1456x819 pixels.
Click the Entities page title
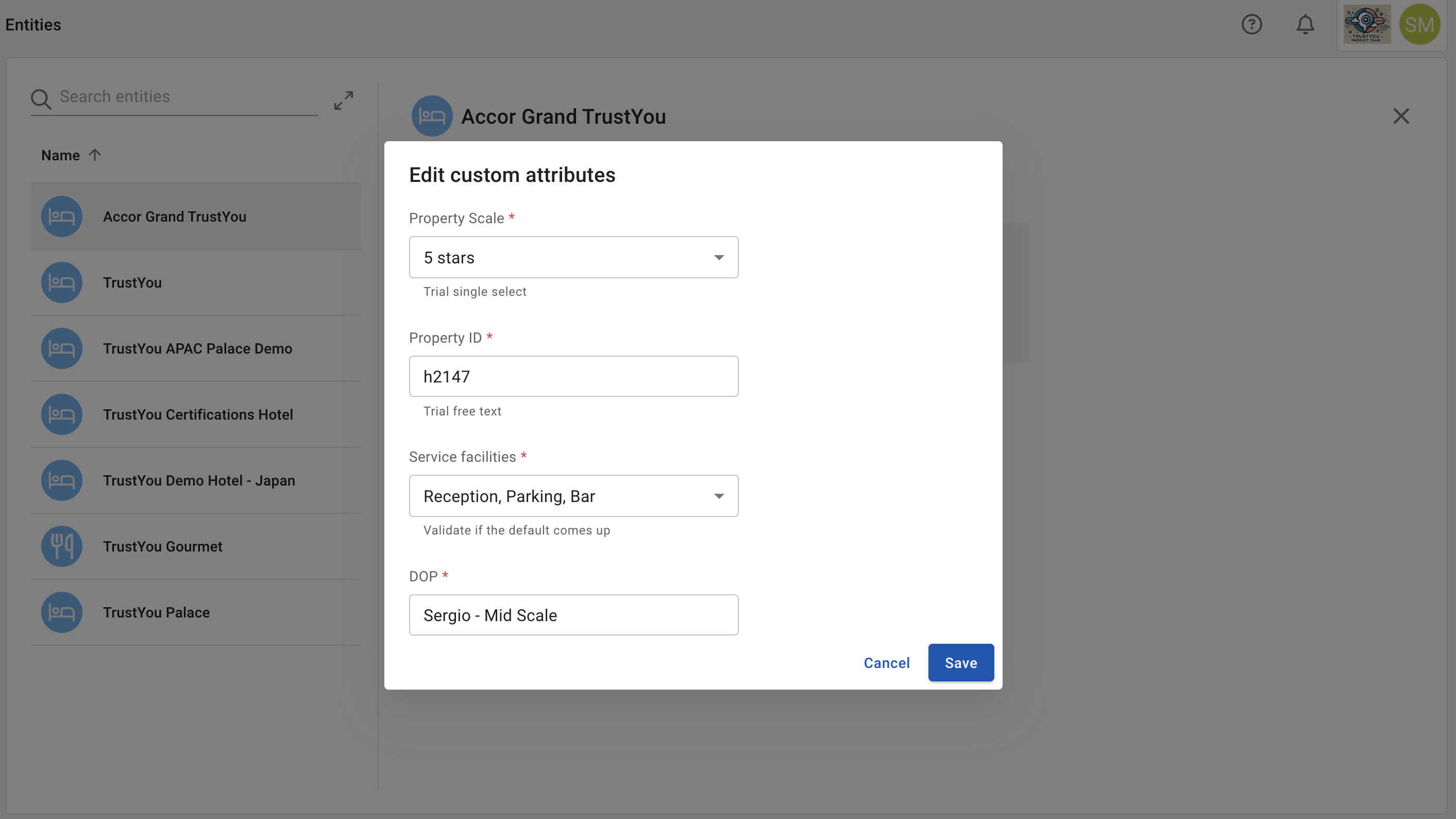(33, 25)
